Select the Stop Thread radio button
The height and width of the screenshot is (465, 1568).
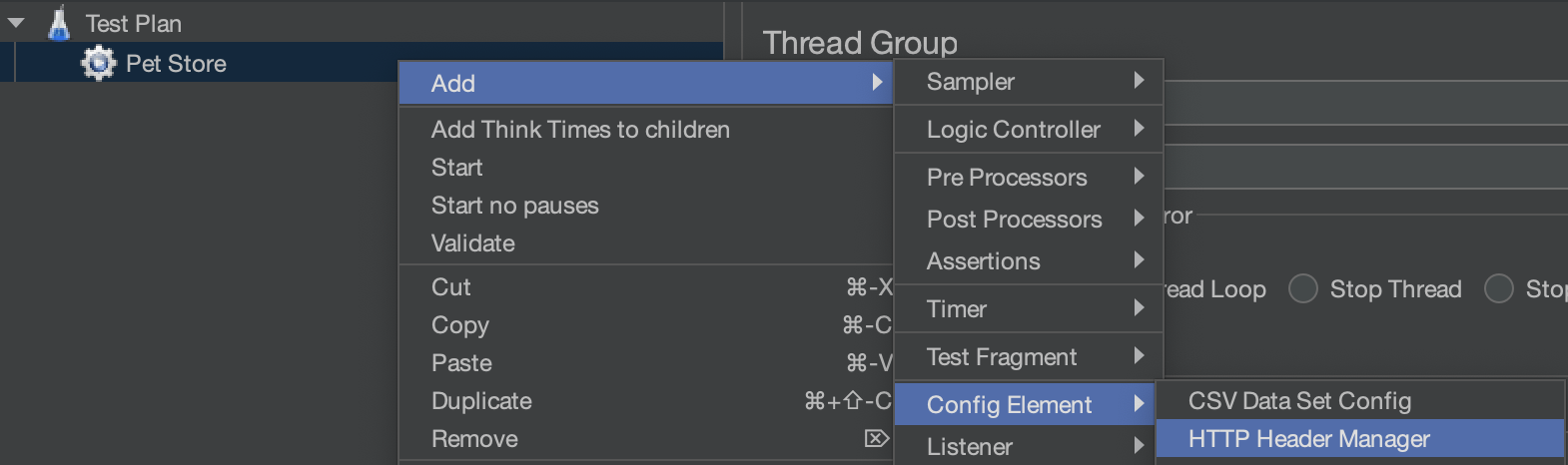(x=1302, y=288)
